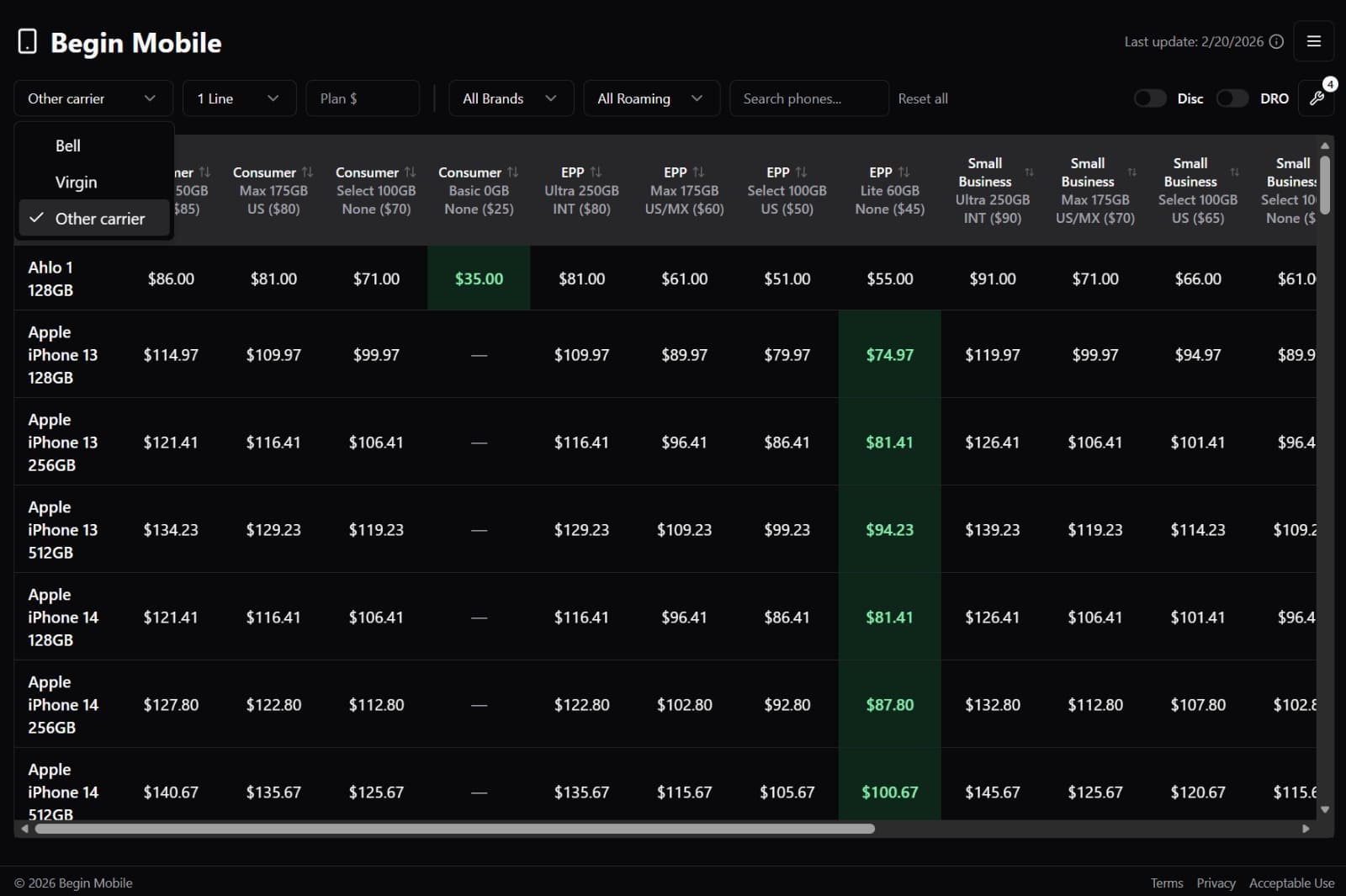Sort by Small Business Max 175GB column

click(x=1131, y=172)
